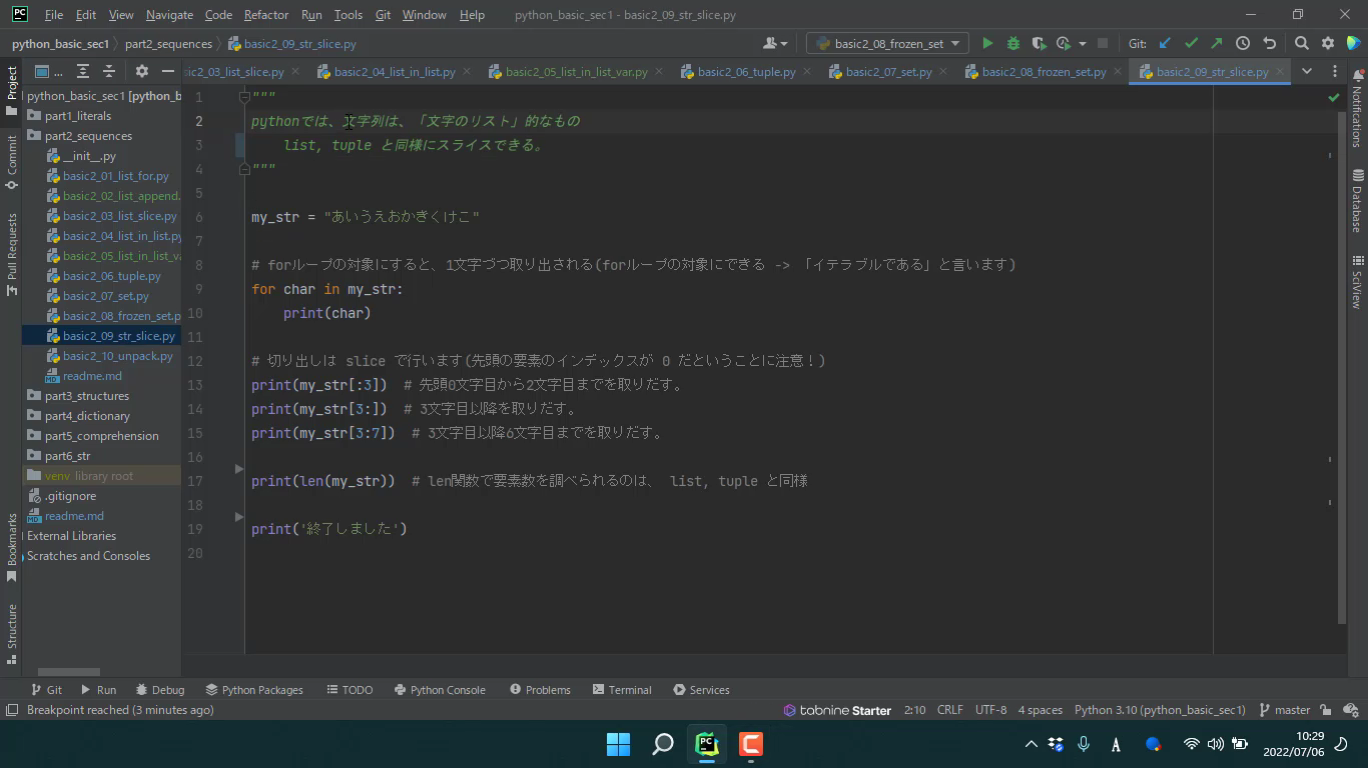Run the basic2_08_frozen_set configuration
The height and width of the screenshot is (768, 1368).
click(x=987, y=44)
